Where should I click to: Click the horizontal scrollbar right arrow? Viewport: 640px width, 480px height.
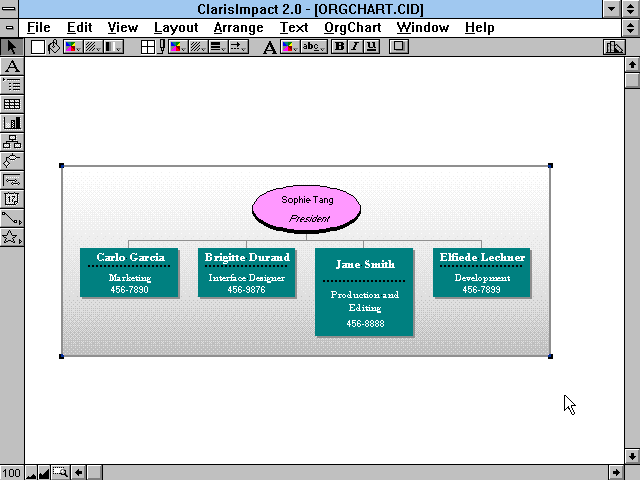[x=616, y=473]
